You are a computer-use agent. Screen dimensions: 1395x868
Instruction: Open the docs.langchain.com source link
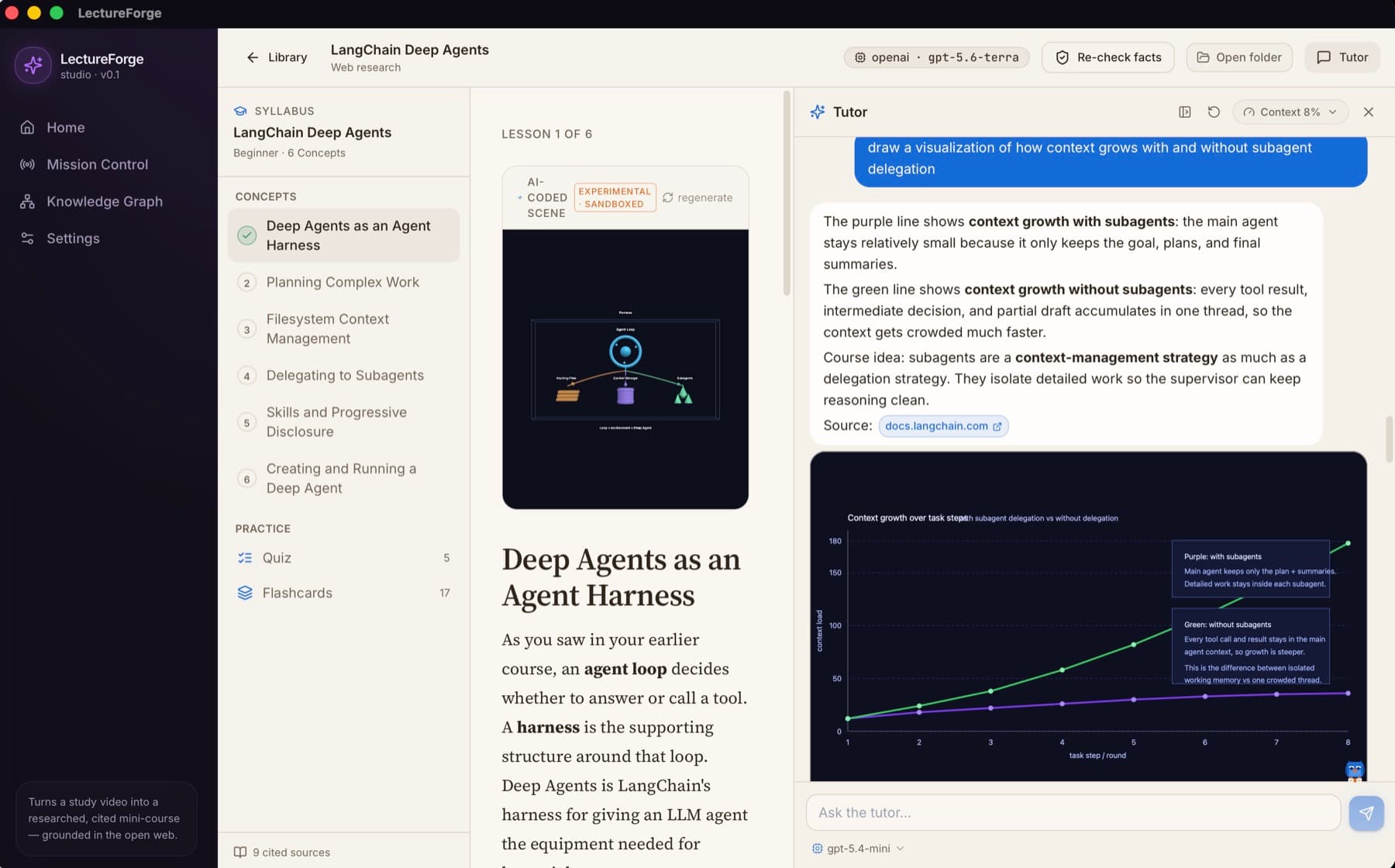pos(943,426)
